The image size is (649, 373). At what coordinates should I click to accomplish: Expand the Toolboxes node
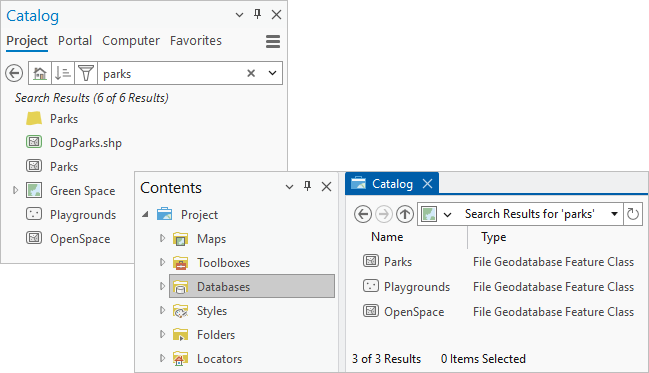coord(162,262)
